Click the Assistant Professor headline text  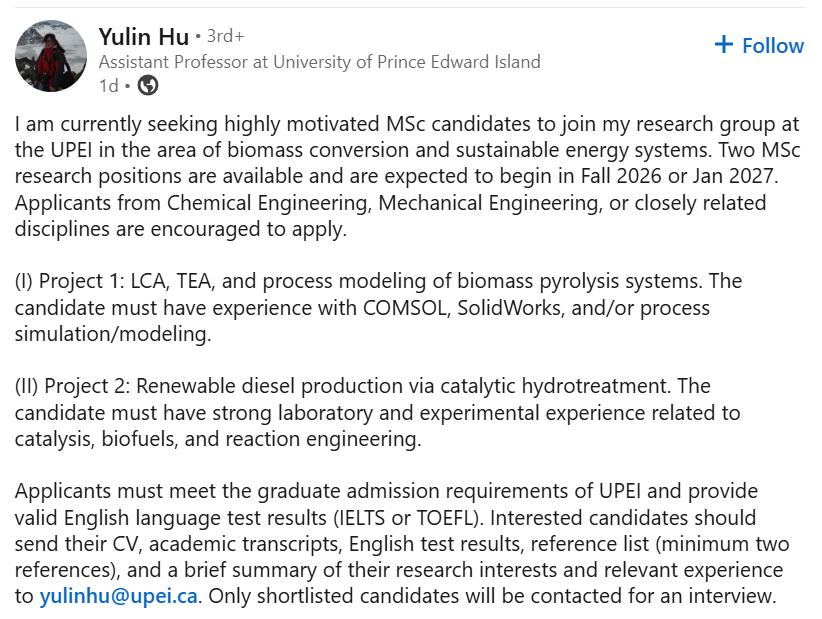(x=319, y=62)
